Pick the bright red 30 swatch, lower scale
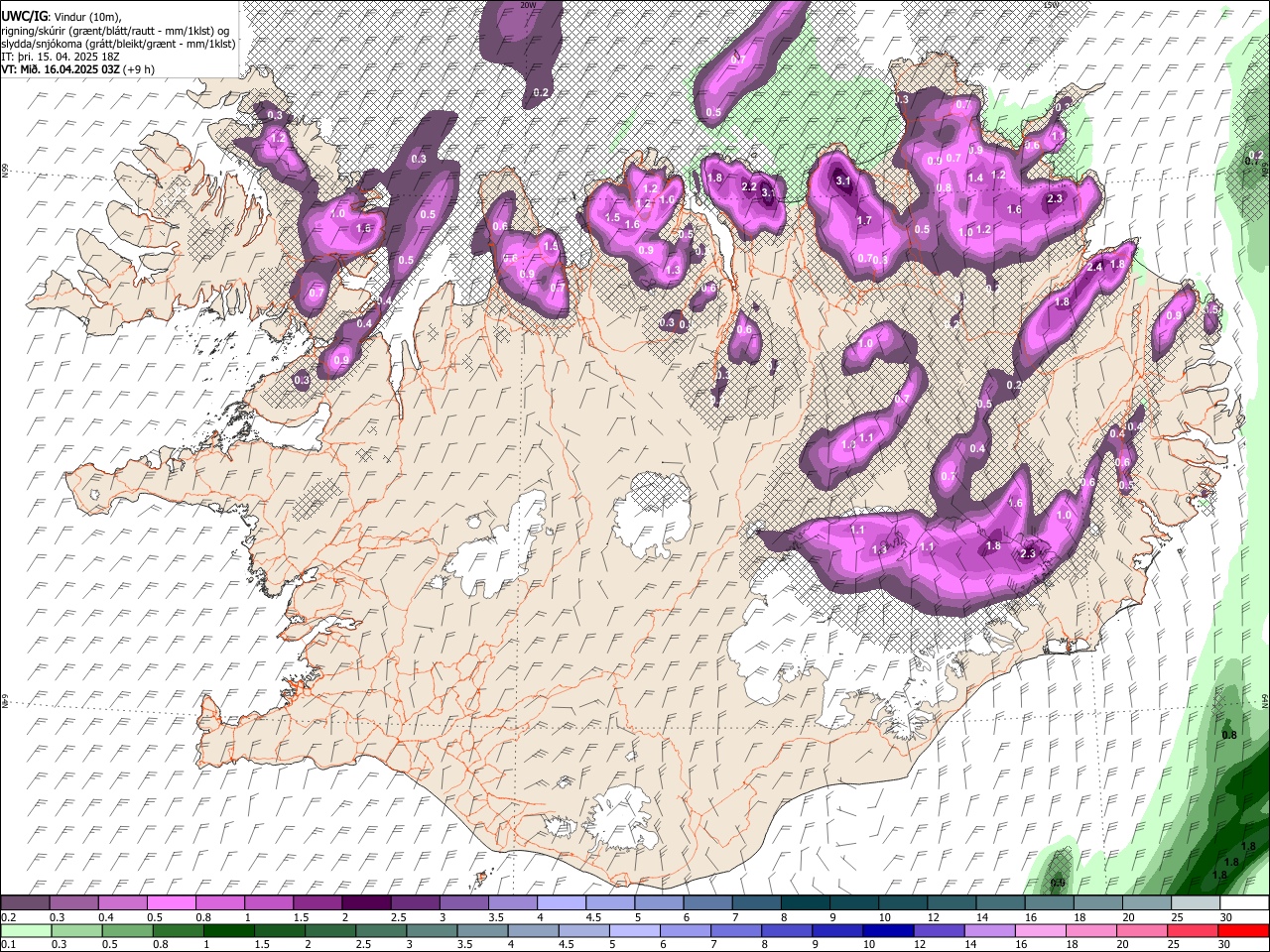 click(x=1243, y=930)
